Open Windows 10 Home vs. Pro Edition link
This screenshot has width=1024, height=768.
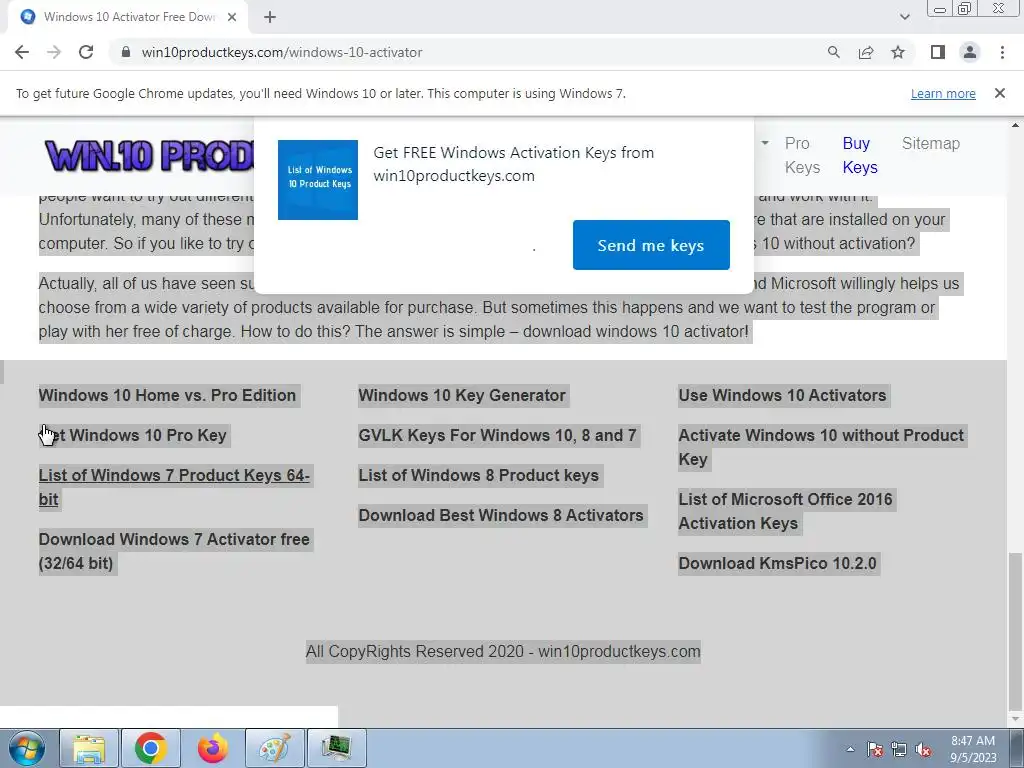[167, 395]
